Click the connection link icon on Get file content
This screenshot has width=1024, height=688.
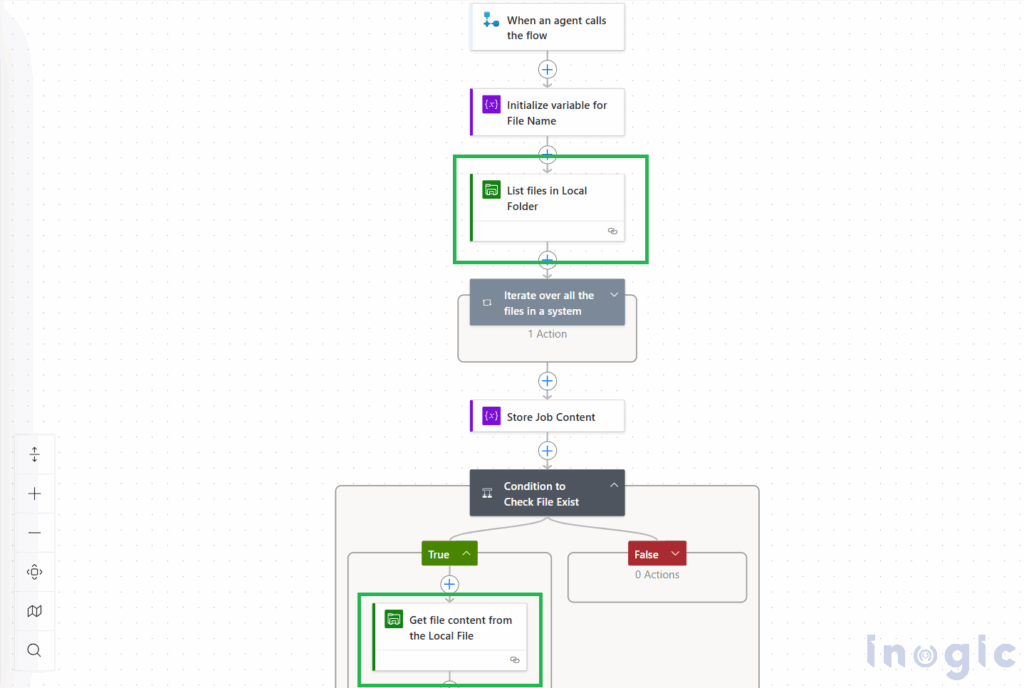(x=515, y=660)
